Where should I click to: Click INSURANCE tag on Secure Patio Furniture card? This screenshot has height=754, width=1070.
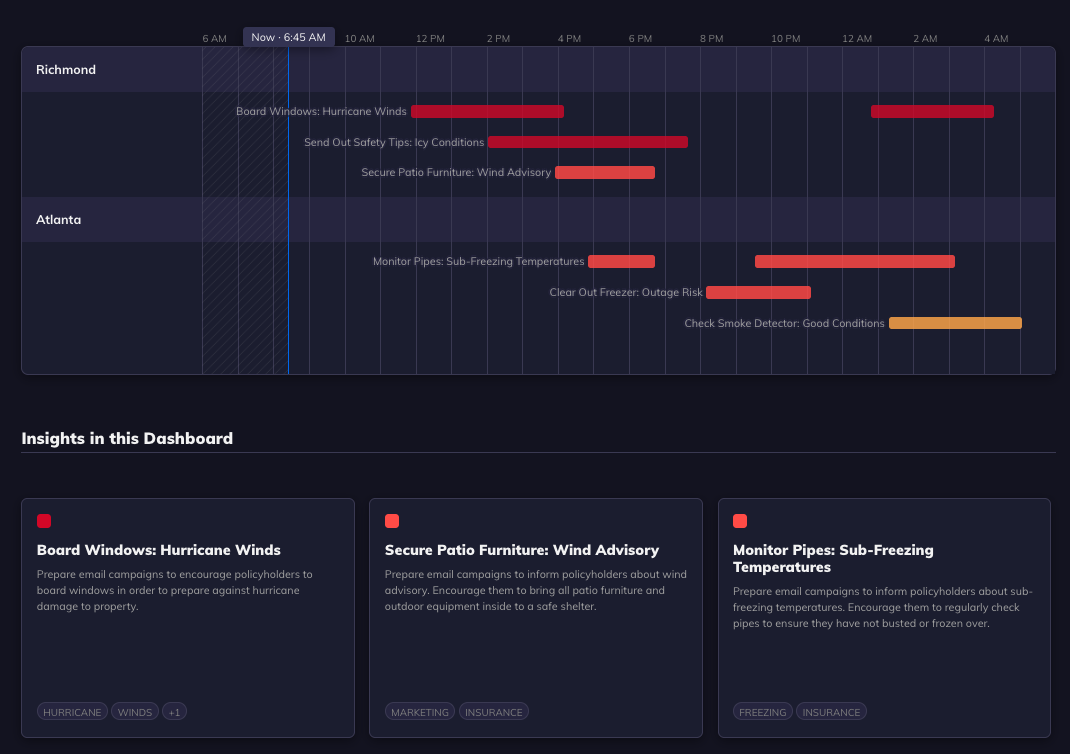pyautogui.click(x=493, y=712)
